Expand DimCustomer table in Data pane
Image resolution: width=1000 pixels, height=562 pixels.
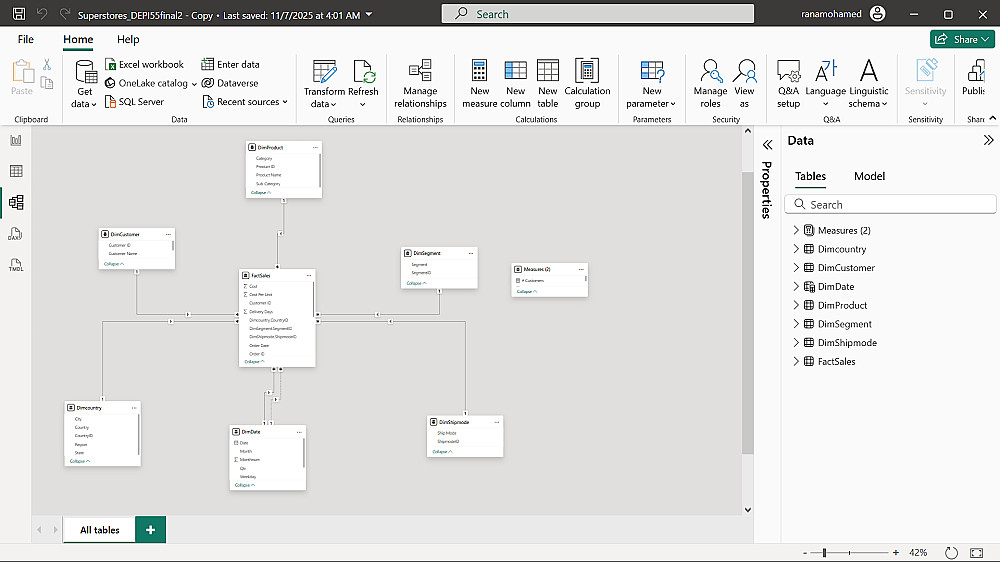tap(796, 267)
